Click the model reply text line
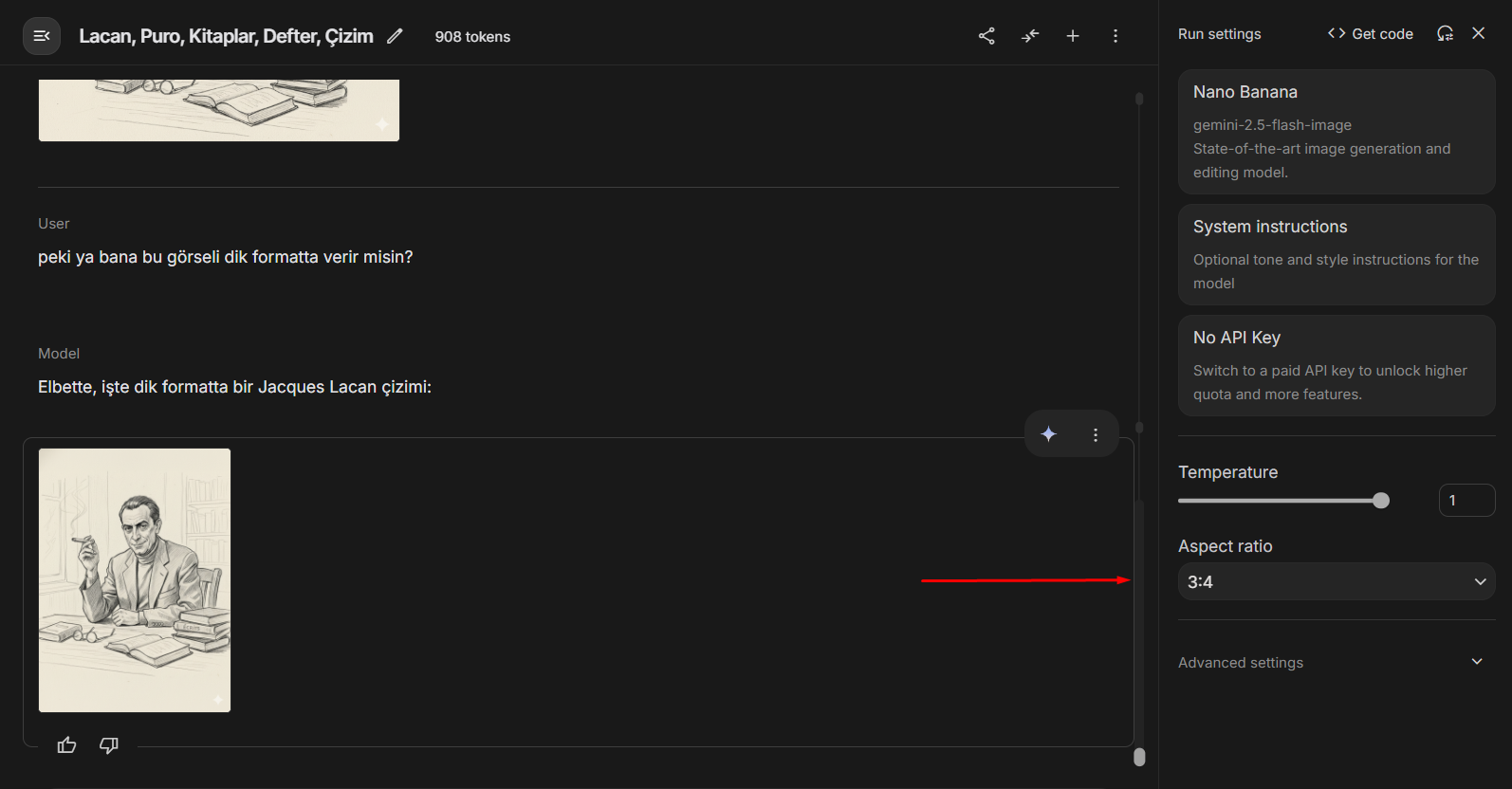1512x789 pixels. 234,387
